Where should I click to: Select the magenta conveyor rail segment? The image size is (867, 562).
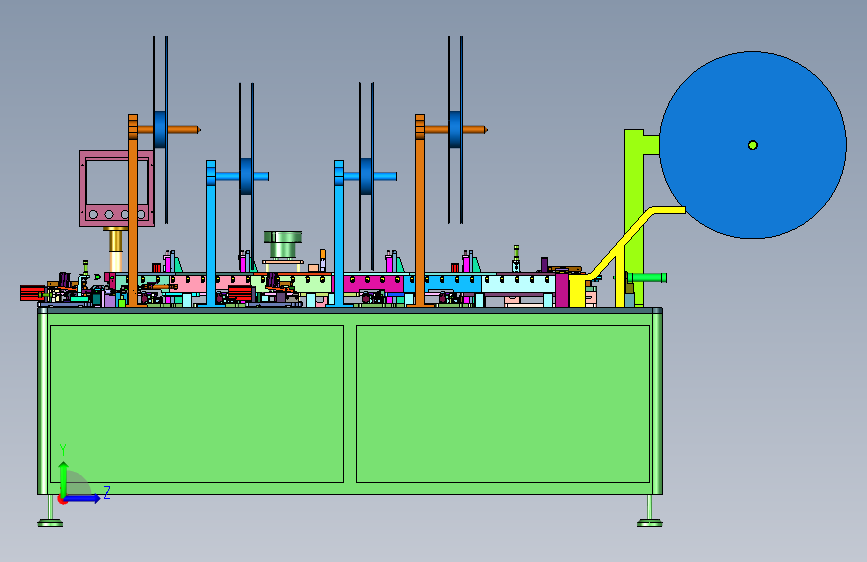[x=373, y=284]
